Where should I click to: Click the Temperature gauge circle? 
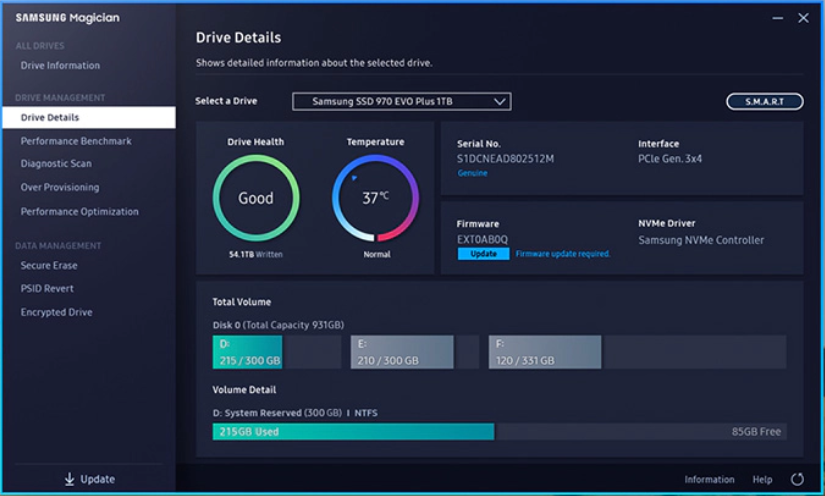[x=375, y=198]
